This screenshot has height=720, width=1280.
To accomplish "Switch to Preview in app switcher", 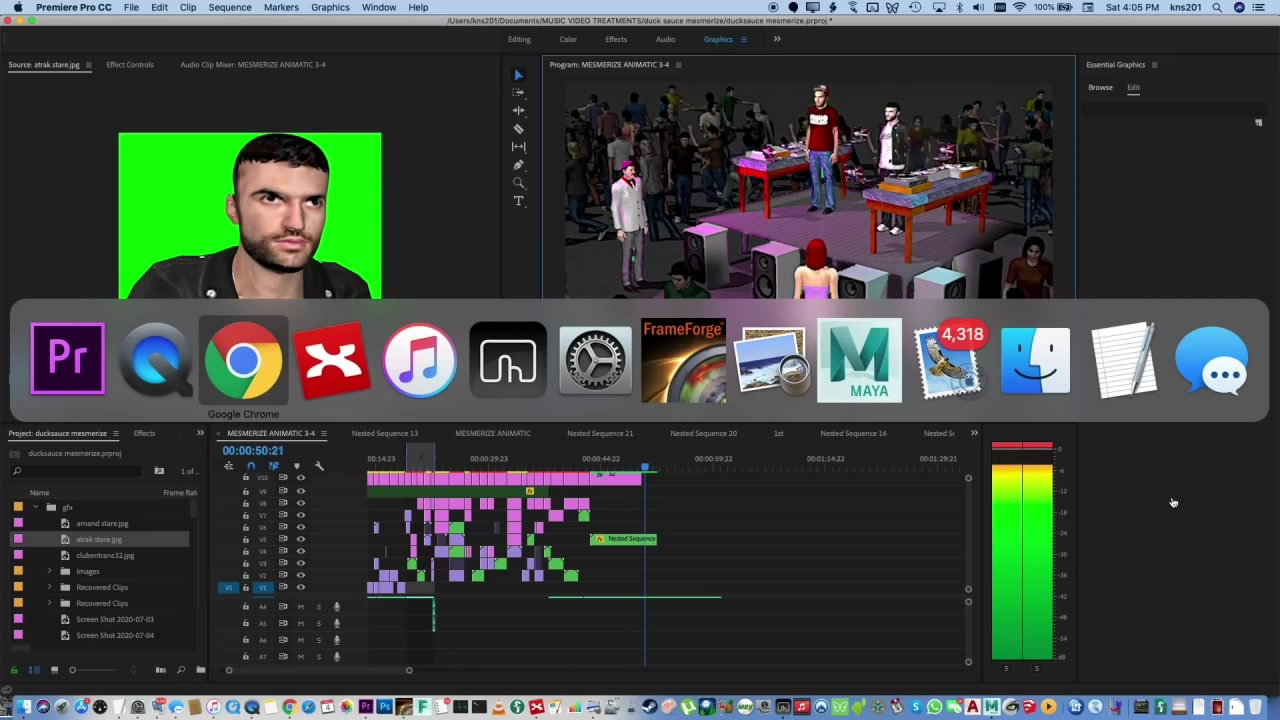I will (x=771, y=359).
